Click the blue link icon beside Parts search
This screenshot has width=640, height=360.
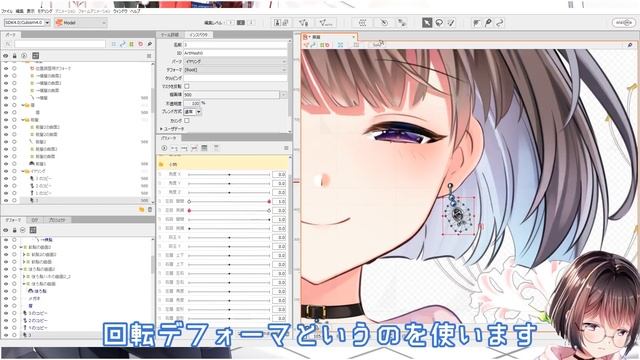(x=122, y=44)
